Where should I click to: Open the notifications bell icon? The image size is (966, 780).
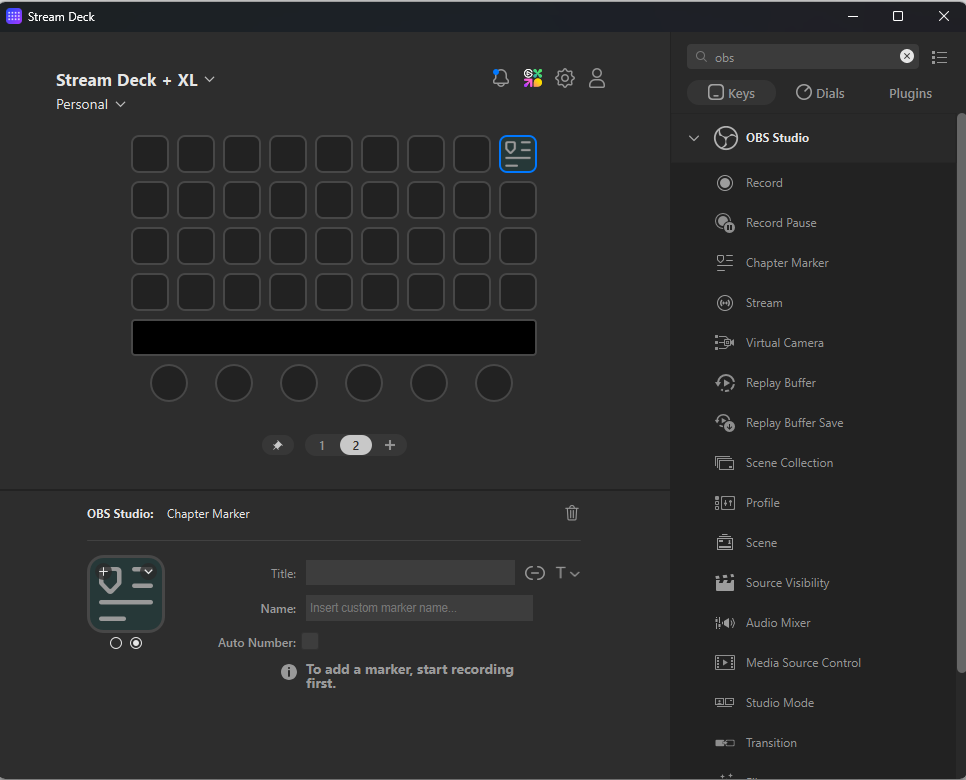pyautogui.click(x=500, y=78)
